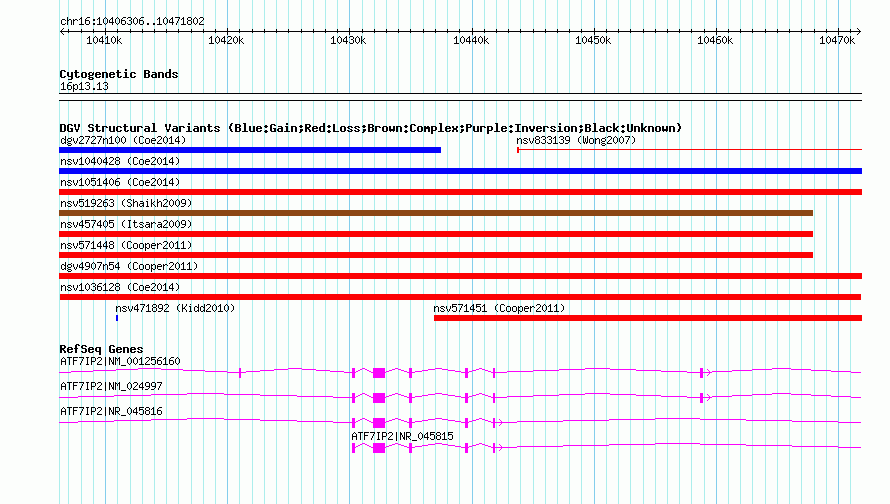This screenshot has width=890, height=504.
Task: Click the large exon block of NM_024997
Action: pyautogui.click(x=379, y=398)
